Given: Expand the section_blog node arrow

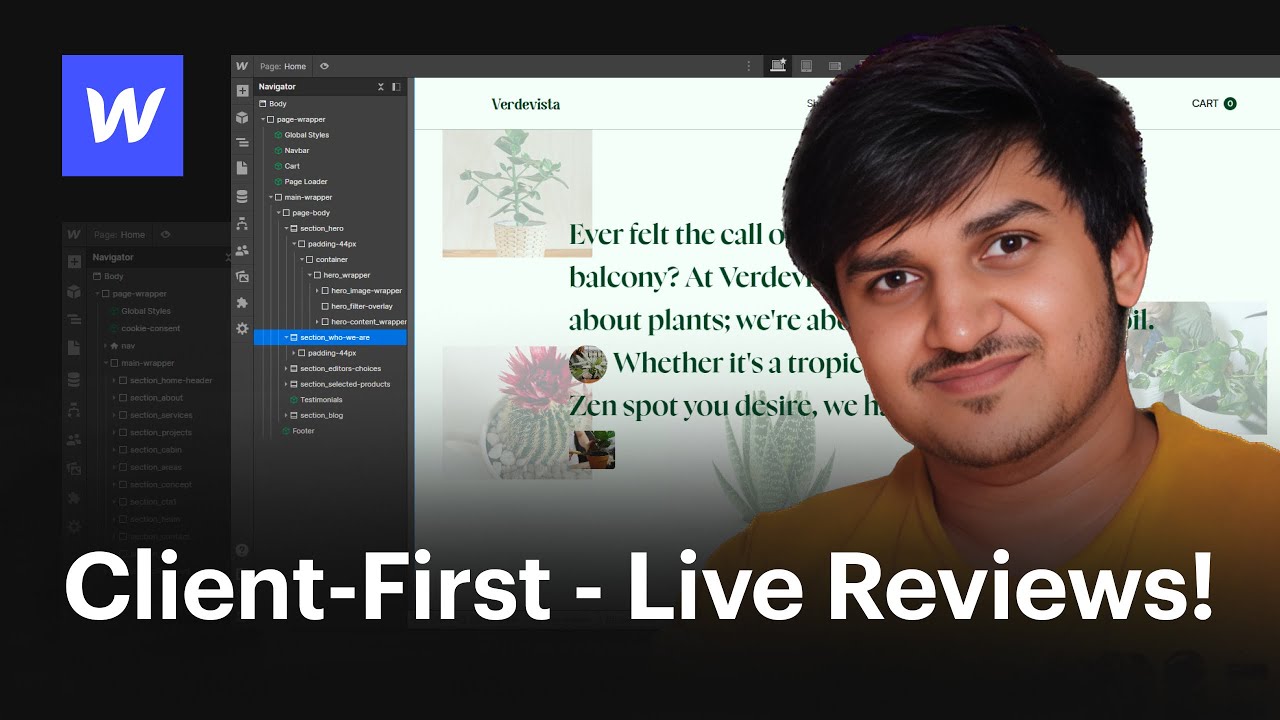Looking at the screenshot, I should pyautogui.click(x=286, y=415).
